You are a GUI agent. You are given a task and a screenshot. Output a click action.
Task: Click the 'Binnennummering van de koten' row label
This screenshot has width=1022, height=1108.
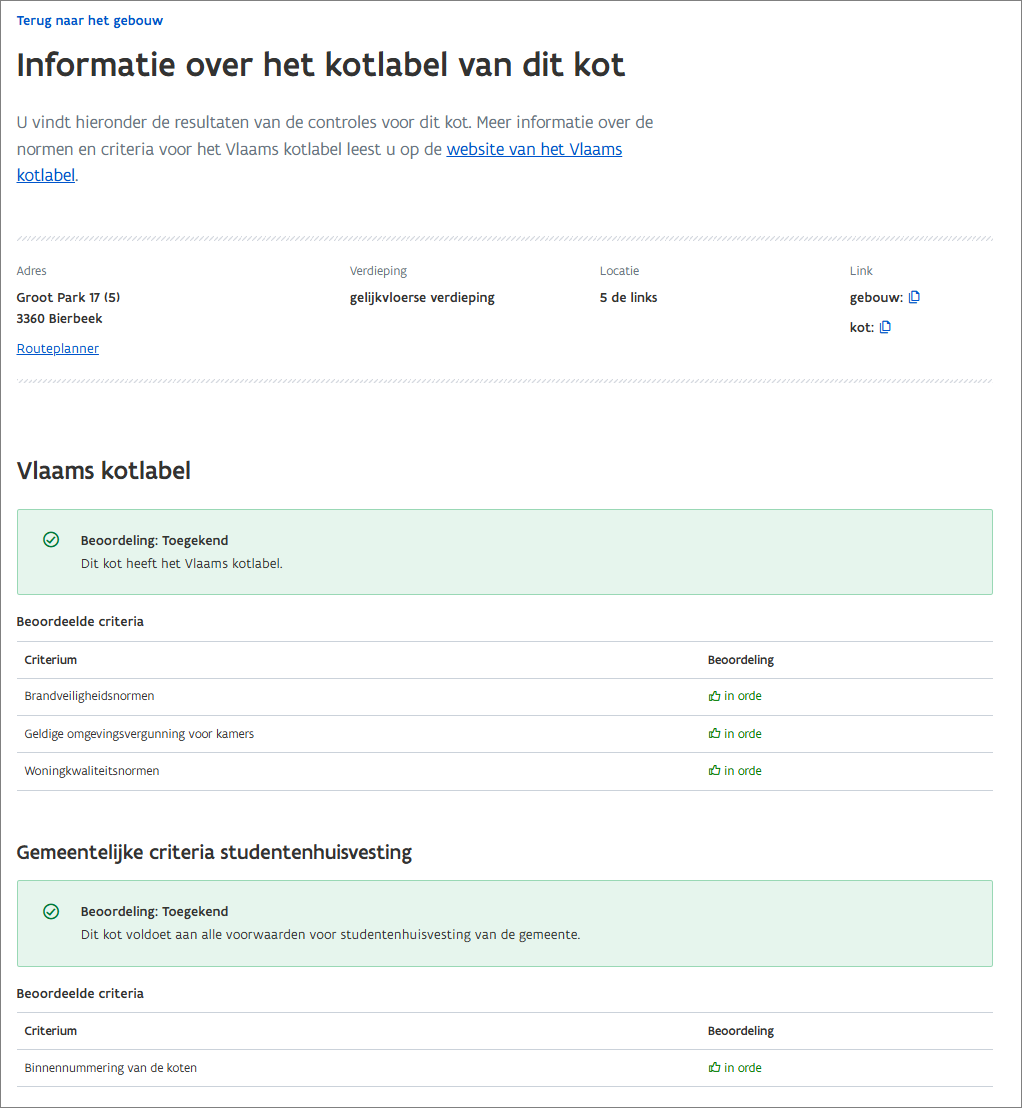(x=111, y=1068)
